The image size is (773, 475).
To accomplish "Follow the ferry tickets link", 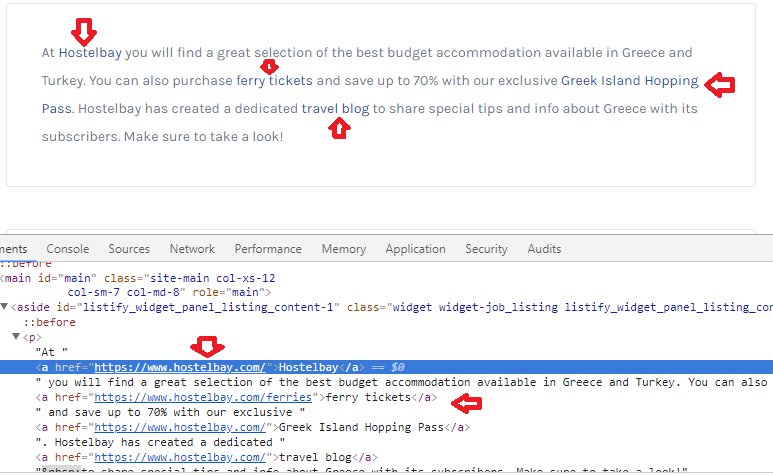I will pyautogui.click(x=274, y=81).
